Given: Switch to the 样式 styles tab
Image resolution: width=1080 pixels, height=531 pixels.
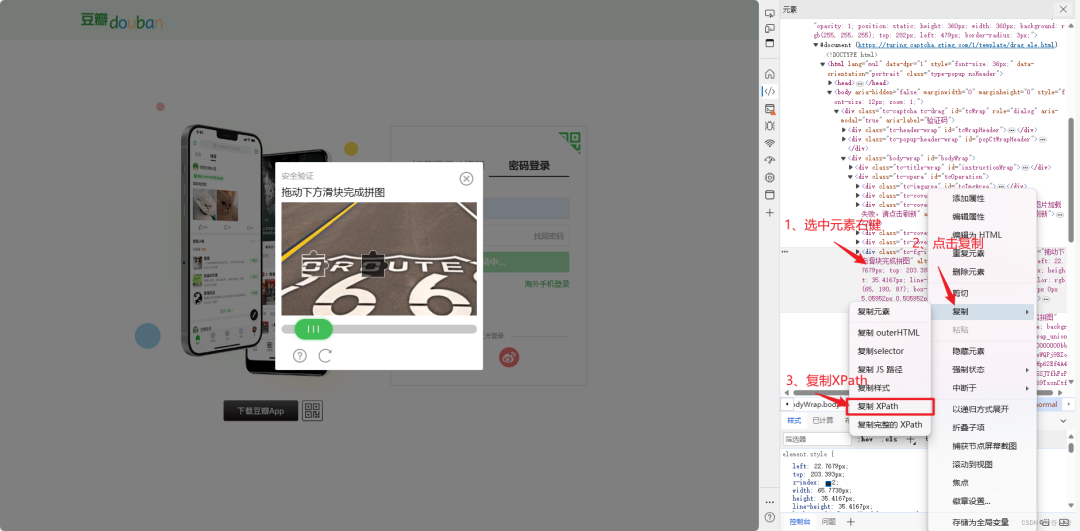Looking at the screenshot, I should coord(794,421).
